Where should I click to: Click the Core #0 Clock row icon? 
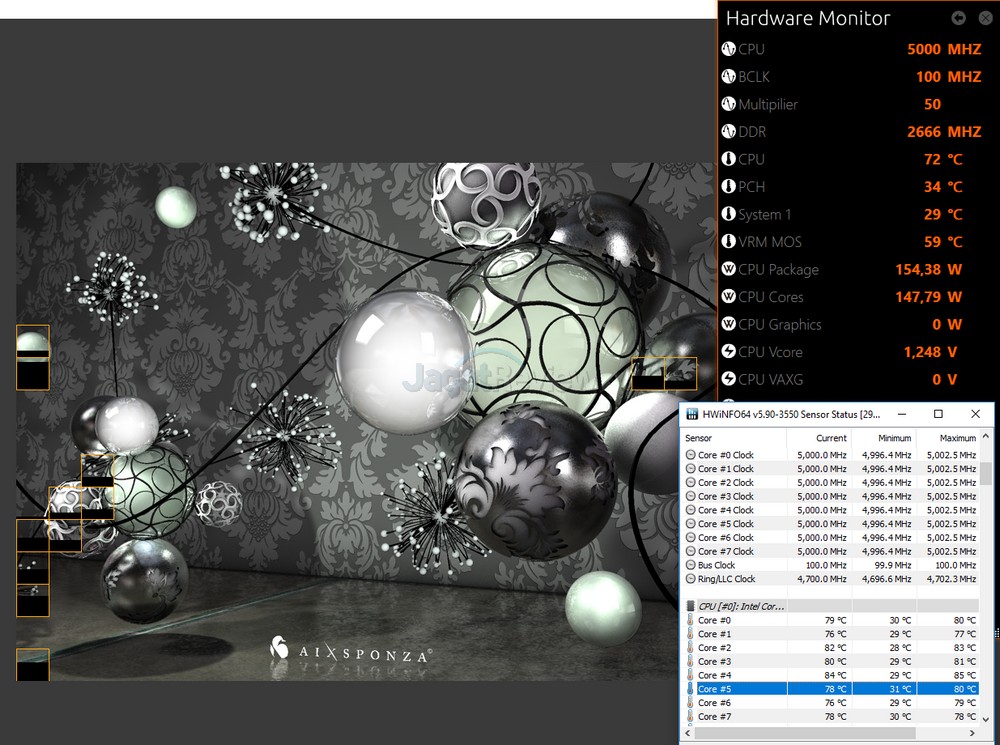[x=691, y=455]
